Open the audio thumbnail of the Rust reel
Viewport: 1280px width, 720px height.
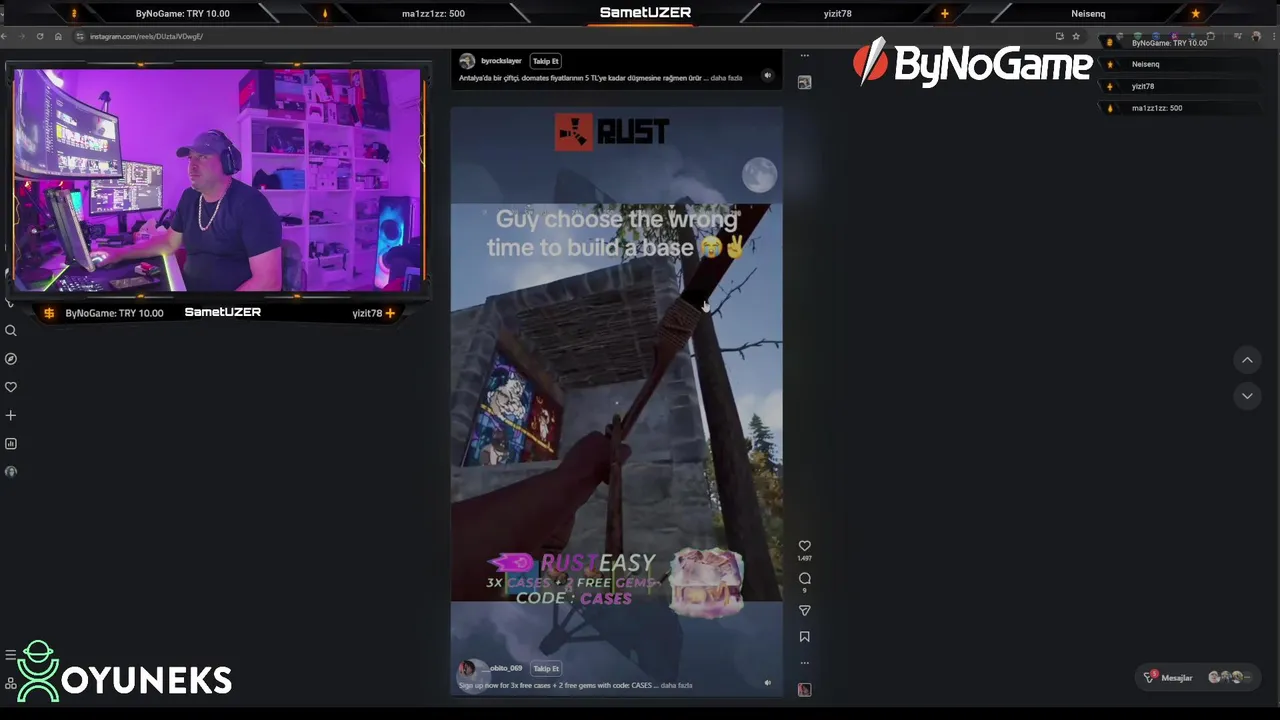[804, 689]
